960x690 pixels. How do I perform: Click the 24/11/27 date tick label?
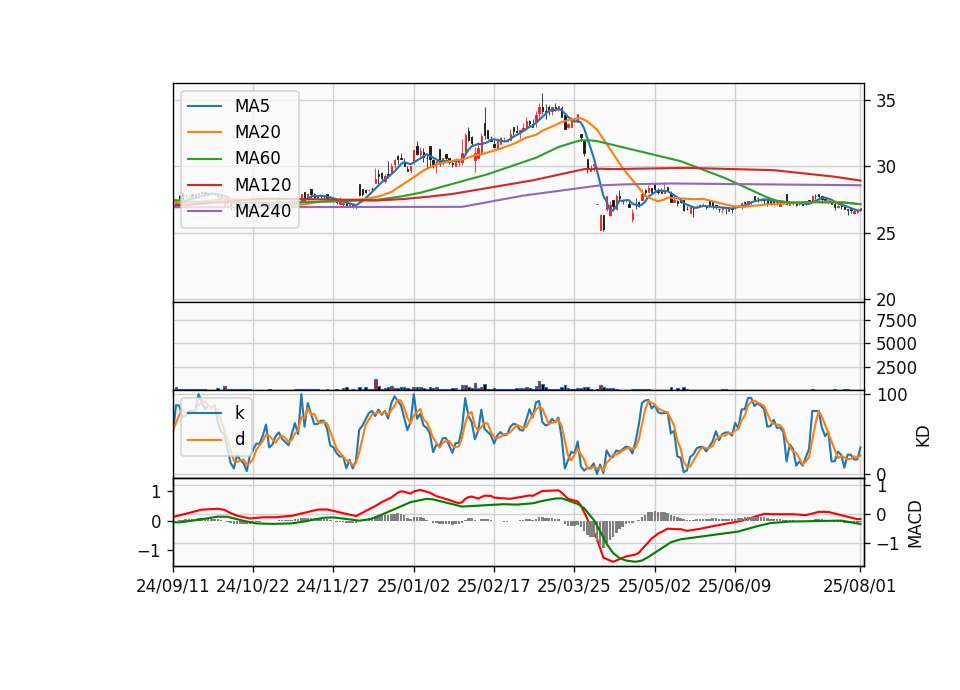coord(333,586)
